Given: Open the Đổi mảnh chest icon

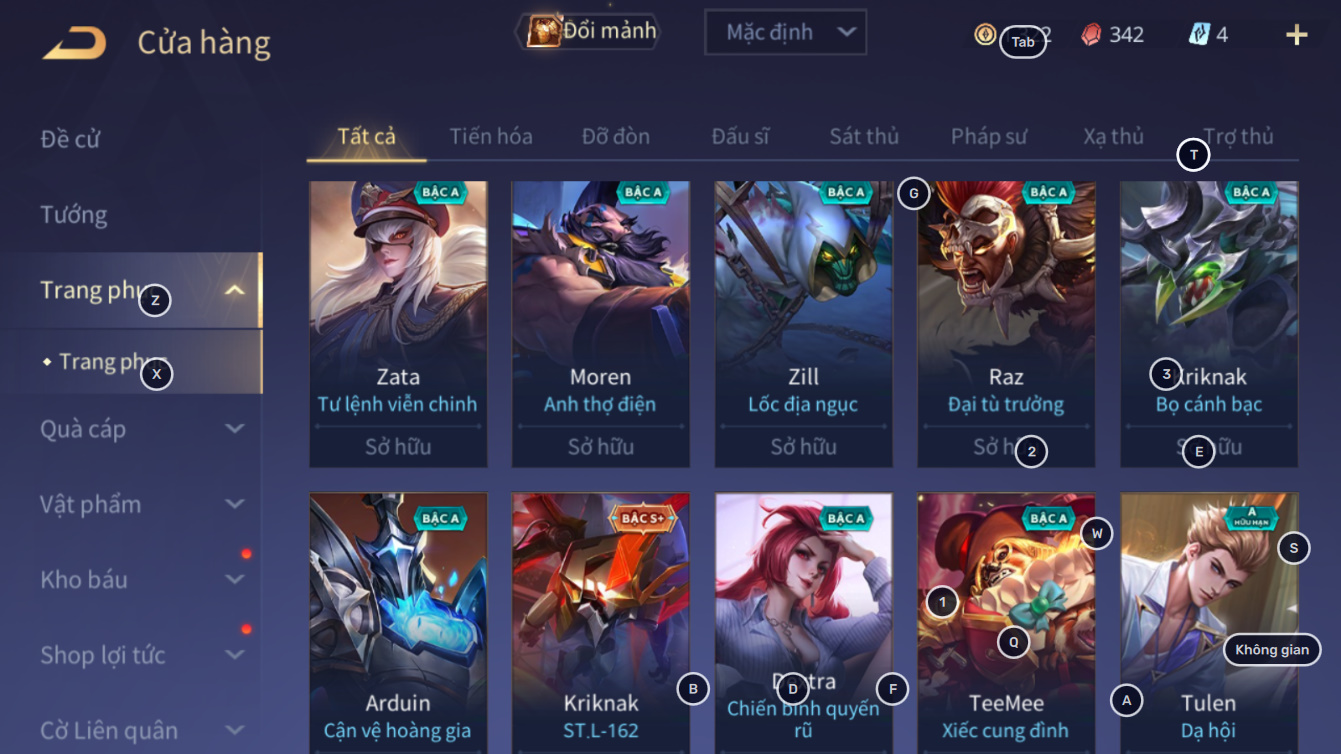Looking at the screenshot, I should 543,32.
